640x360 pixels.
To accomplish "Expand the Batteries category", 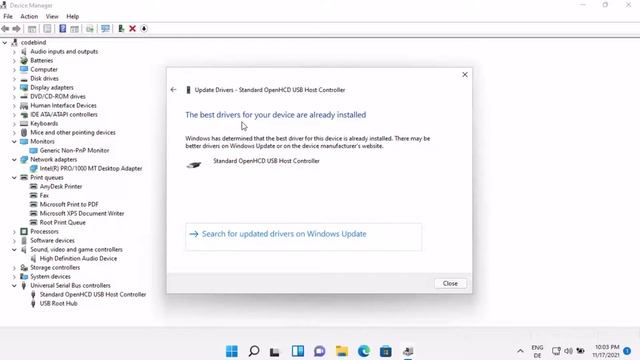I will (14, 60).
